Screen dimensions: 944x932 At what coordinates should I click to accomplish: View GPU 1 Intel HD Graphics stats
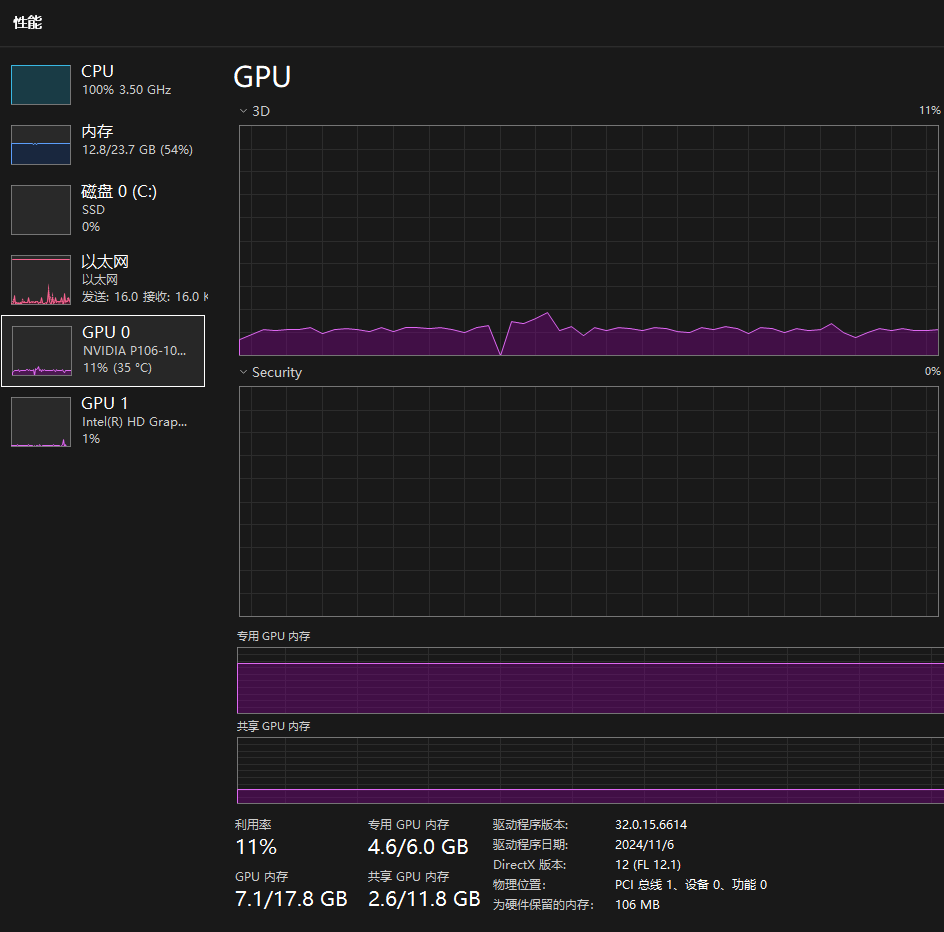pos(105,420)
